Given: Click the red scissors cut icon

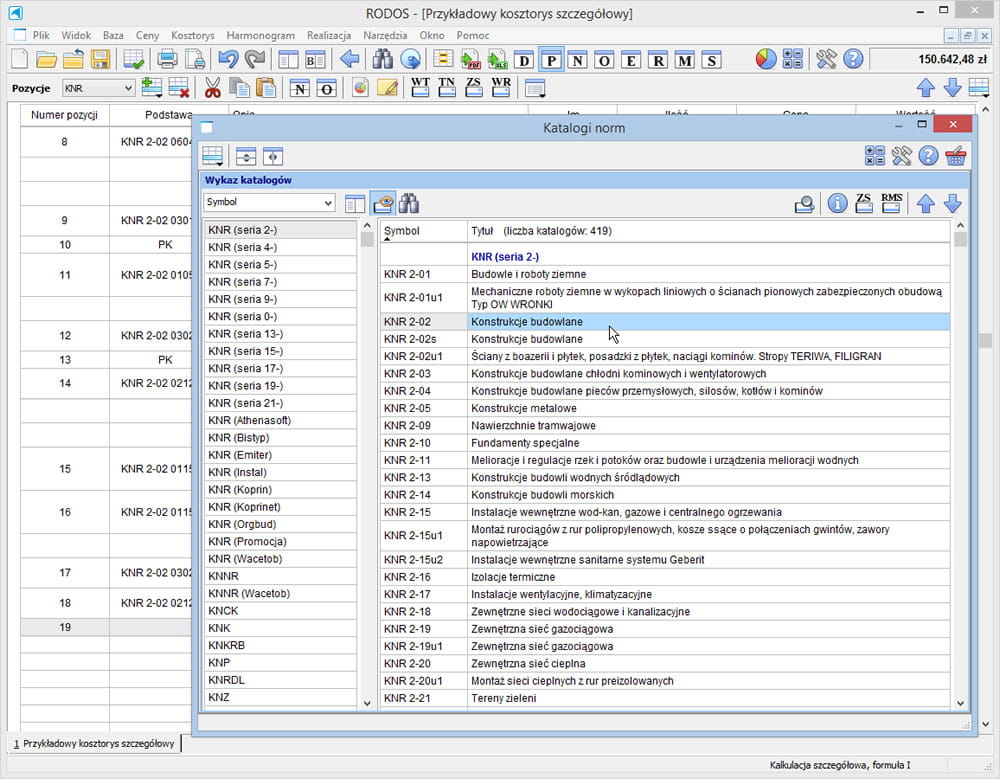Looking at the screenshot, I should [212, 88].
